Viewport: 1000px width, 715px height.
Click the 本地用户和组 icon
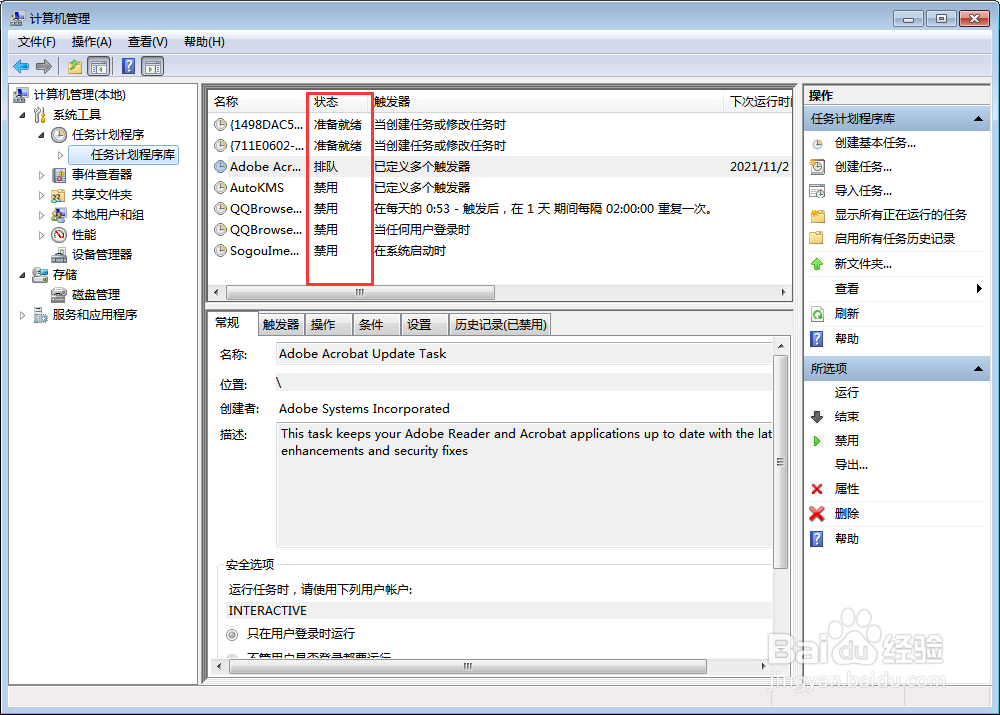click(x=59, y=215)
